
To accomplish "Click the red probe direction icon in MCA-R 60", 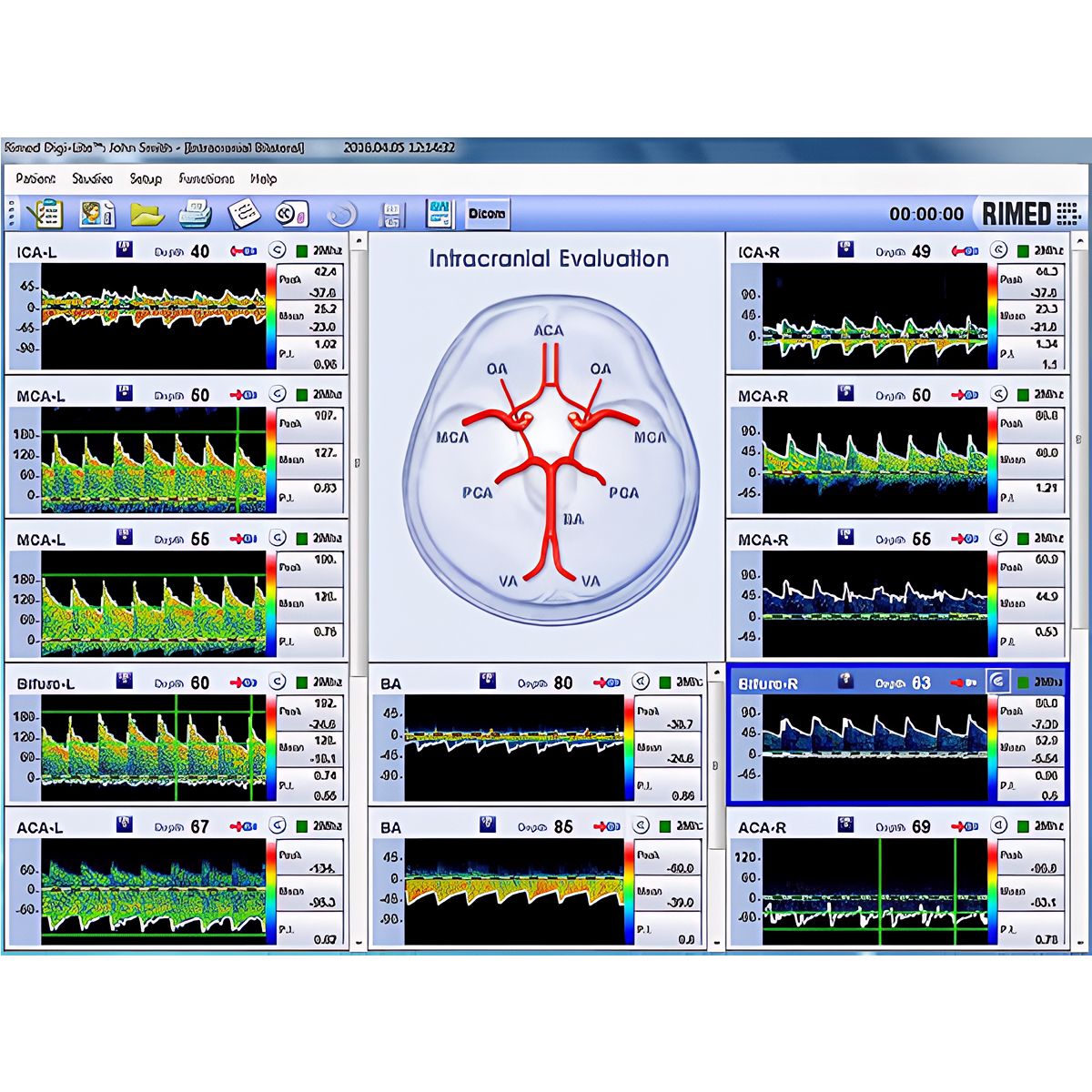I will pos(964,395).
